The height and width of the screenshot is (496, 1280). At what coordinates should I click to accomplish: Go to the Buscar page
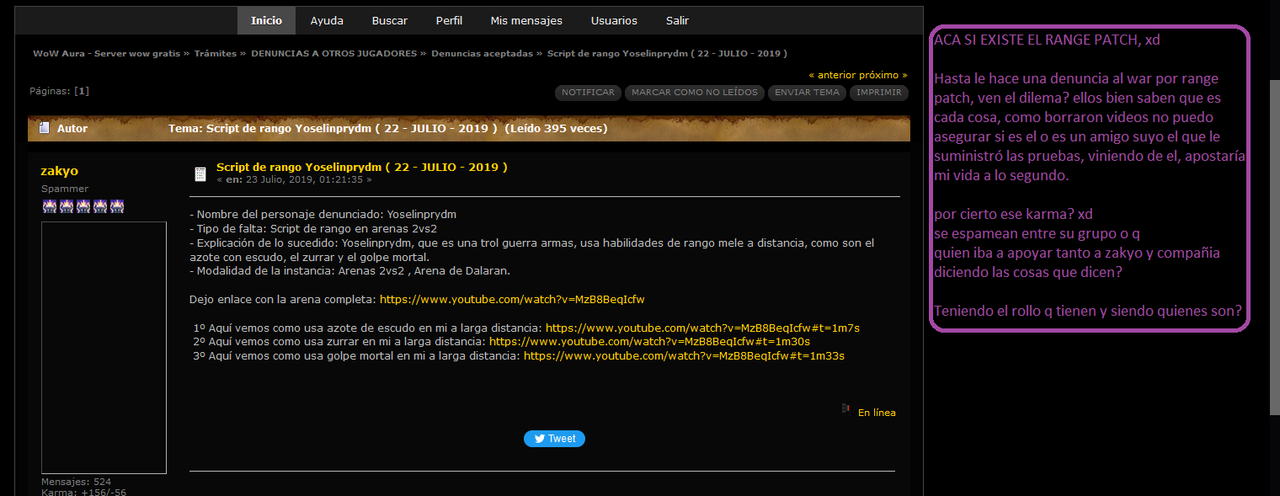pyautogui.click(x=389, y=20)
